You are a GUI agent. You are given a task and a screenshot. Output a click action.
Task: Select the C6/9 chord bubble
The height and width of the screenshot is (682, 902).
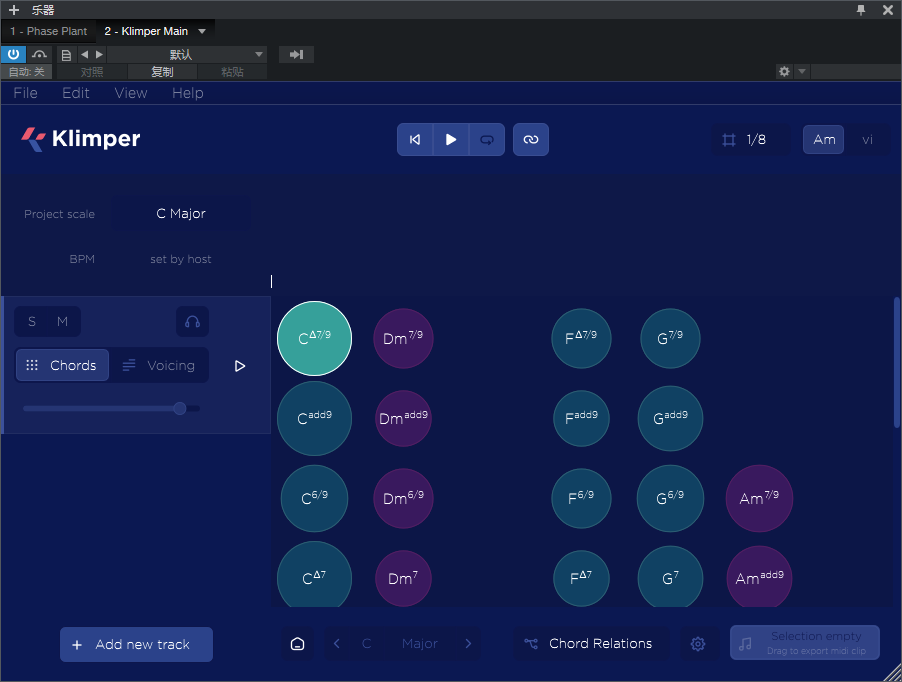[x=314, y=498]
